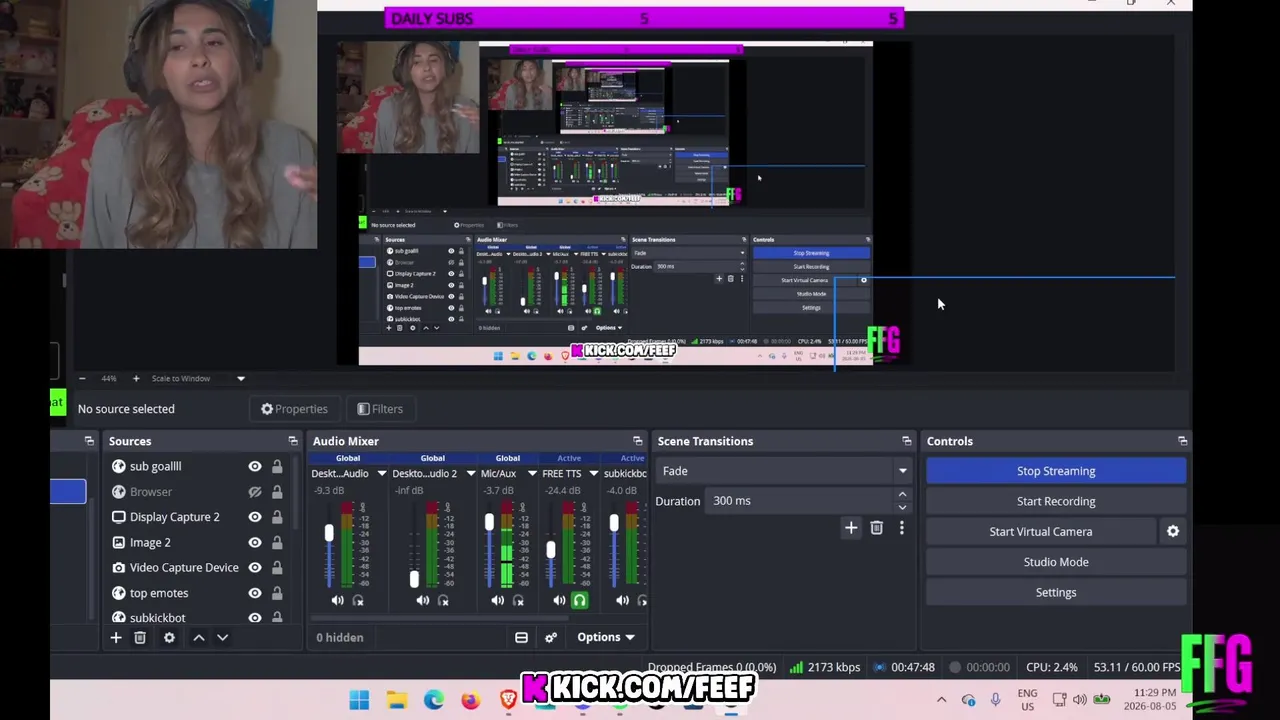The width and height of the screenshot is (1280, 720).
Task: Delete scene transition with trash icon
Action: tap(876, 528)
